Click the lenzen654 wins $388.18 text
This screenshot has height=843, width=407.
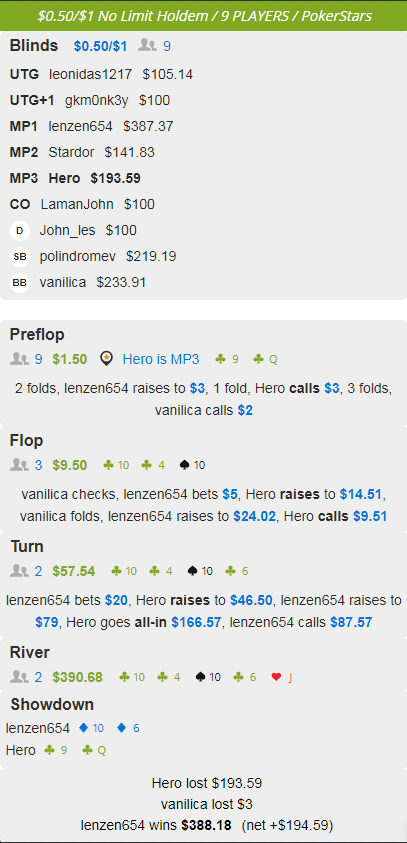(156, 825)
